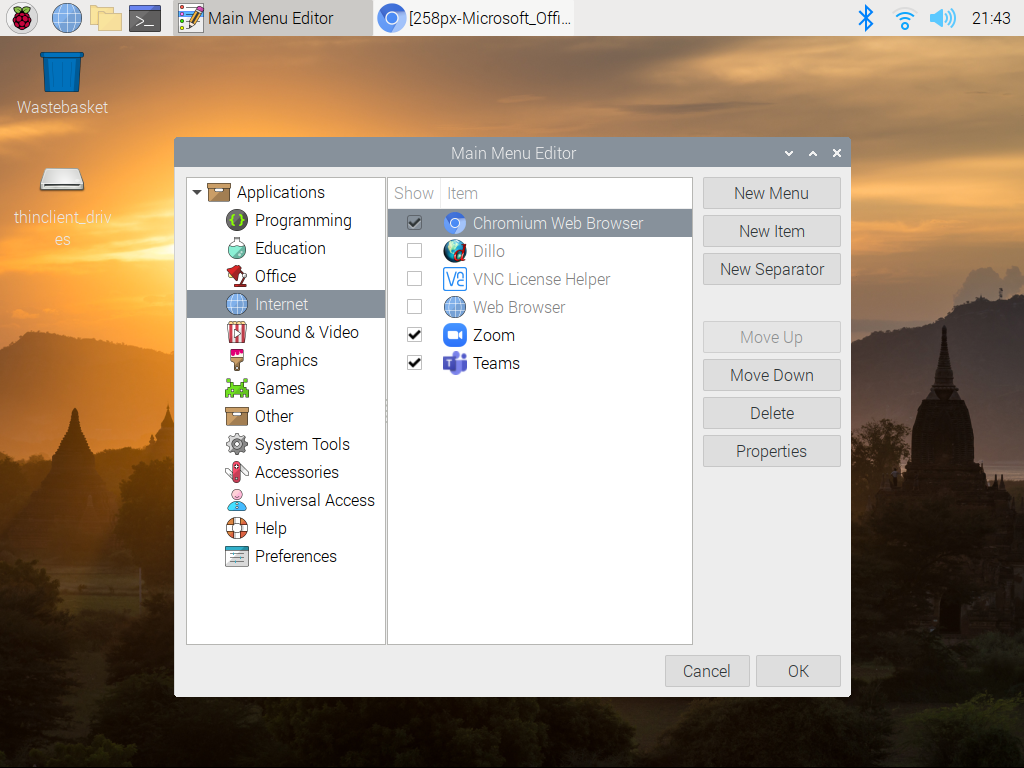The image size is (1024, 768).
Task: Click the Universal Access person icon
Action: point(236,500)
